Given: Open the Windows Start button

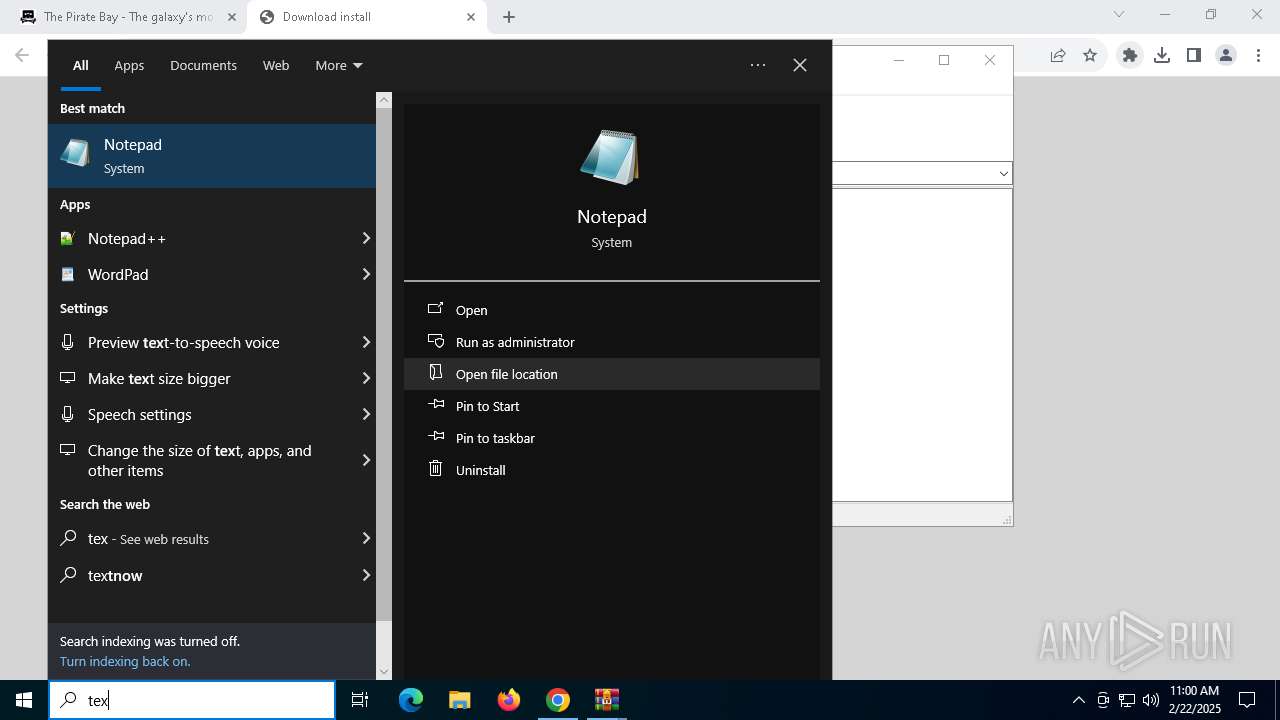Looking at the screenshot, I should 24,700.
